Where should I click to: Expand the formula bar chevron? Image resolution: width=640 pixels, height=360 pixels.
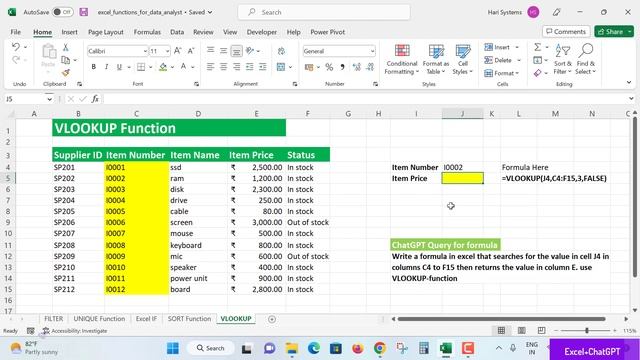point(631,99)
